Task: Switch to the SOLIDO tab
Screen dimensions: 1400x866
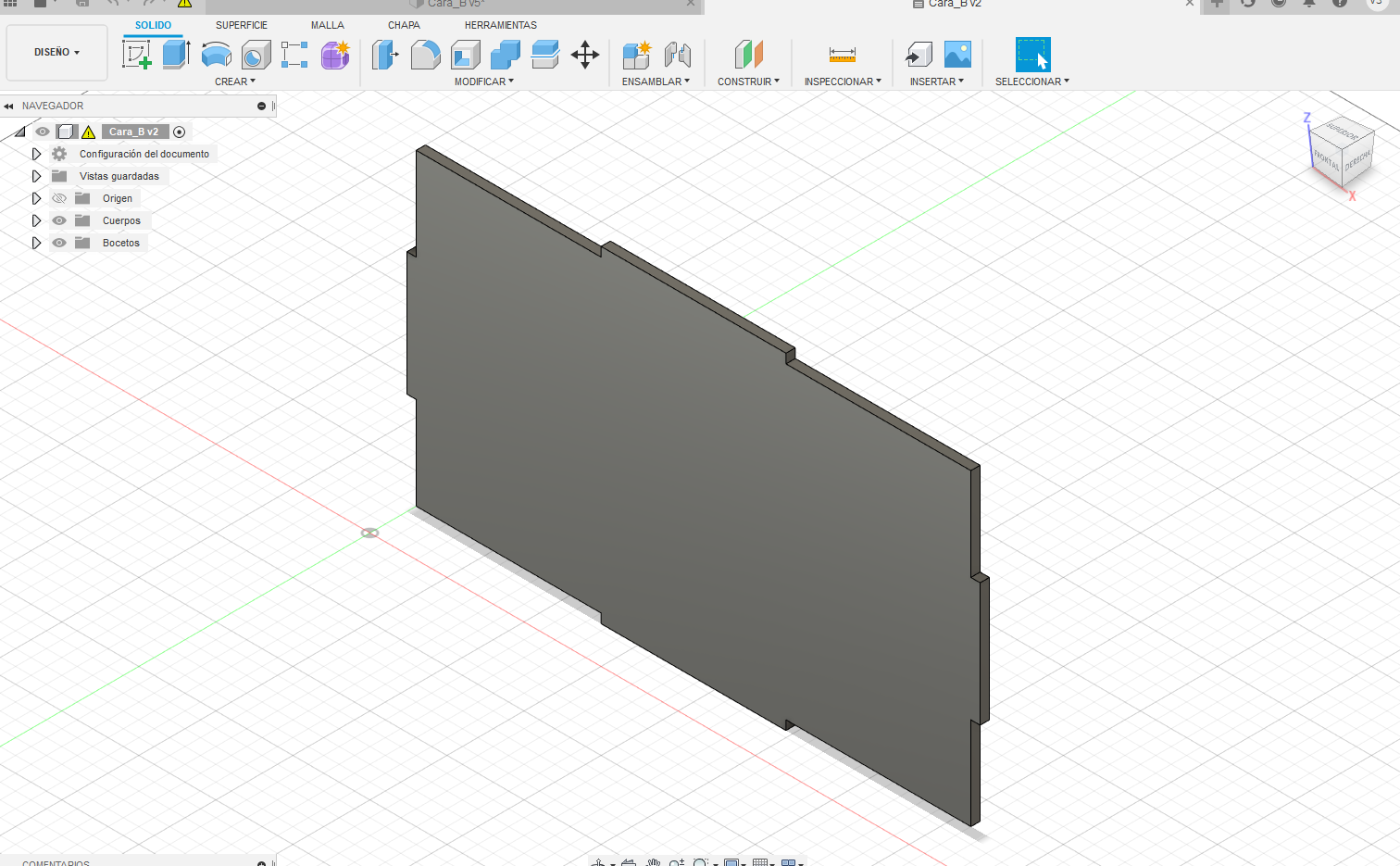Action: [153, 25]
